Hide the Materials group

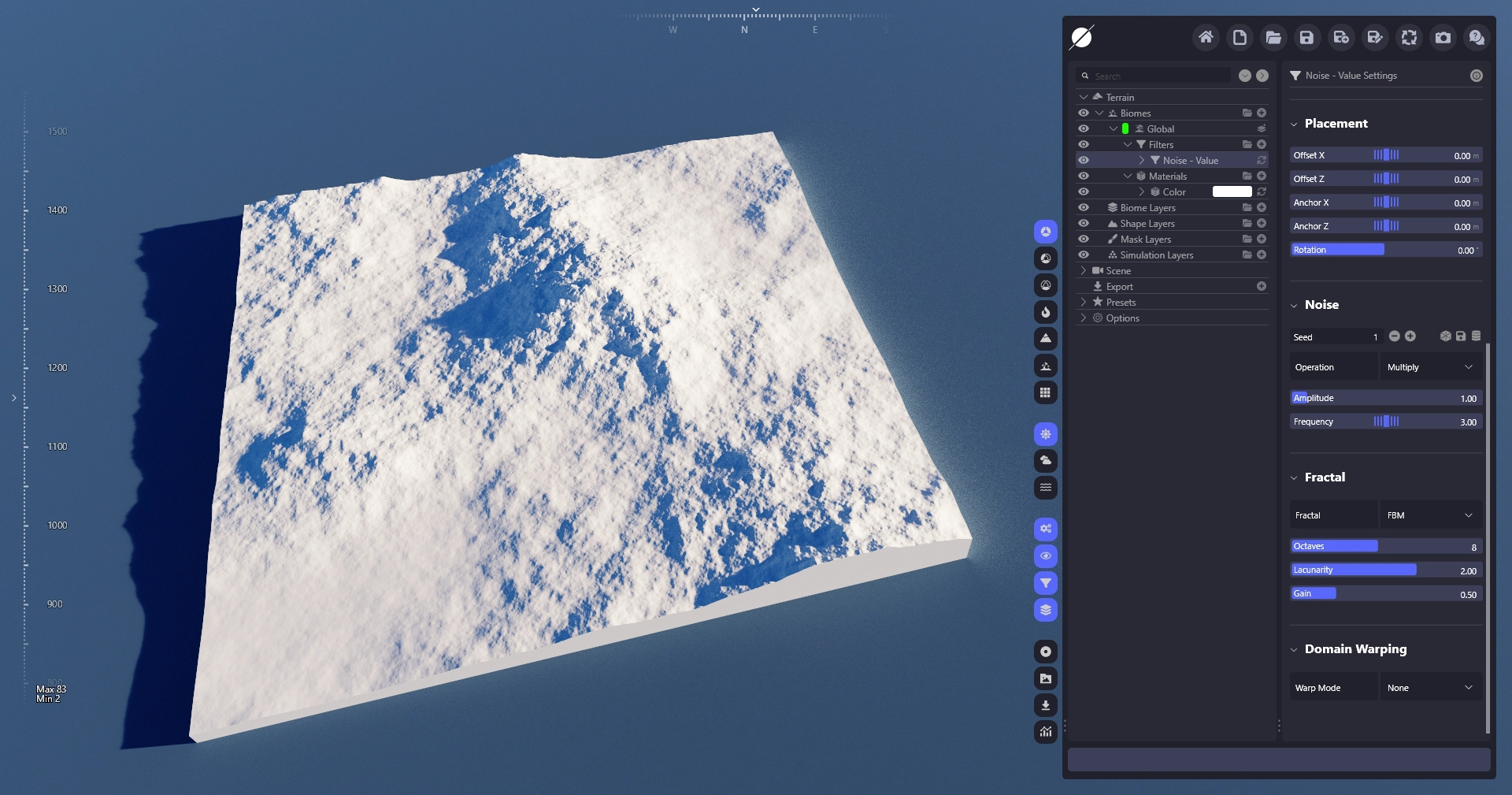(x=1084, y=176)
